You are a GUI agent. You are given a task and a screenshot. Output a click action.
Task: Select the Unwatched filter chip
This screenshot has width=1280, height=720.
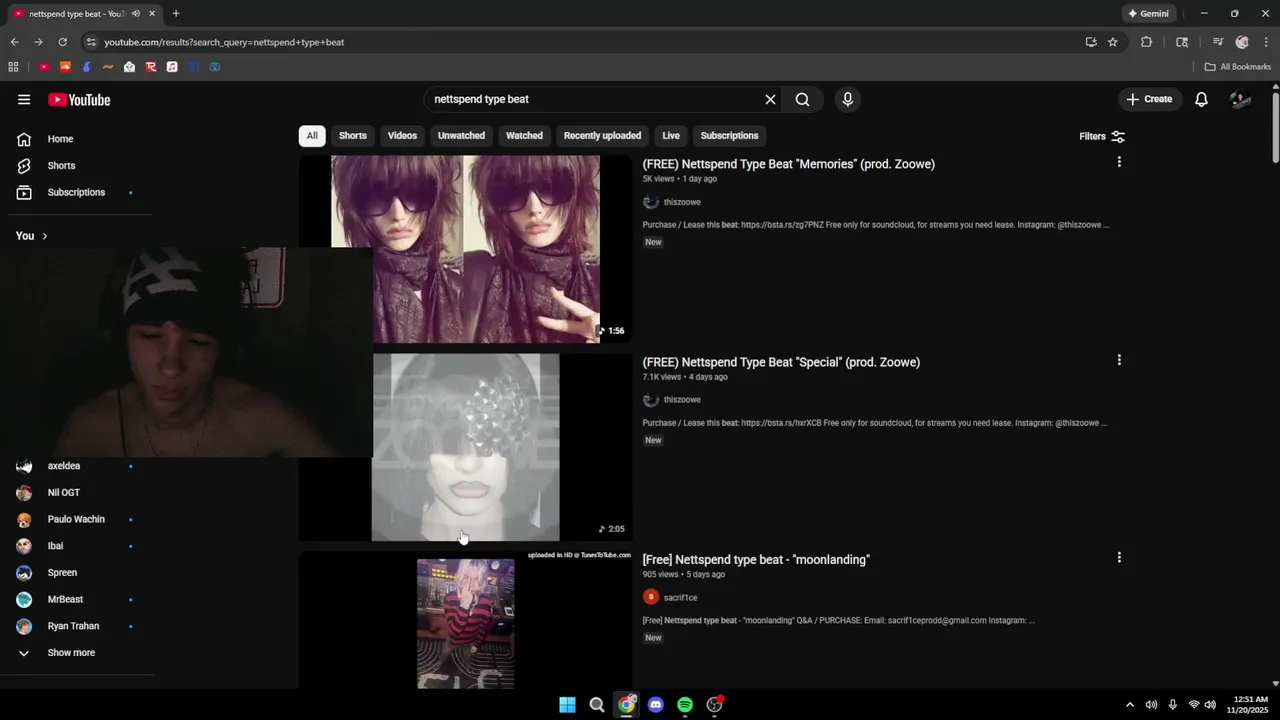461,136
